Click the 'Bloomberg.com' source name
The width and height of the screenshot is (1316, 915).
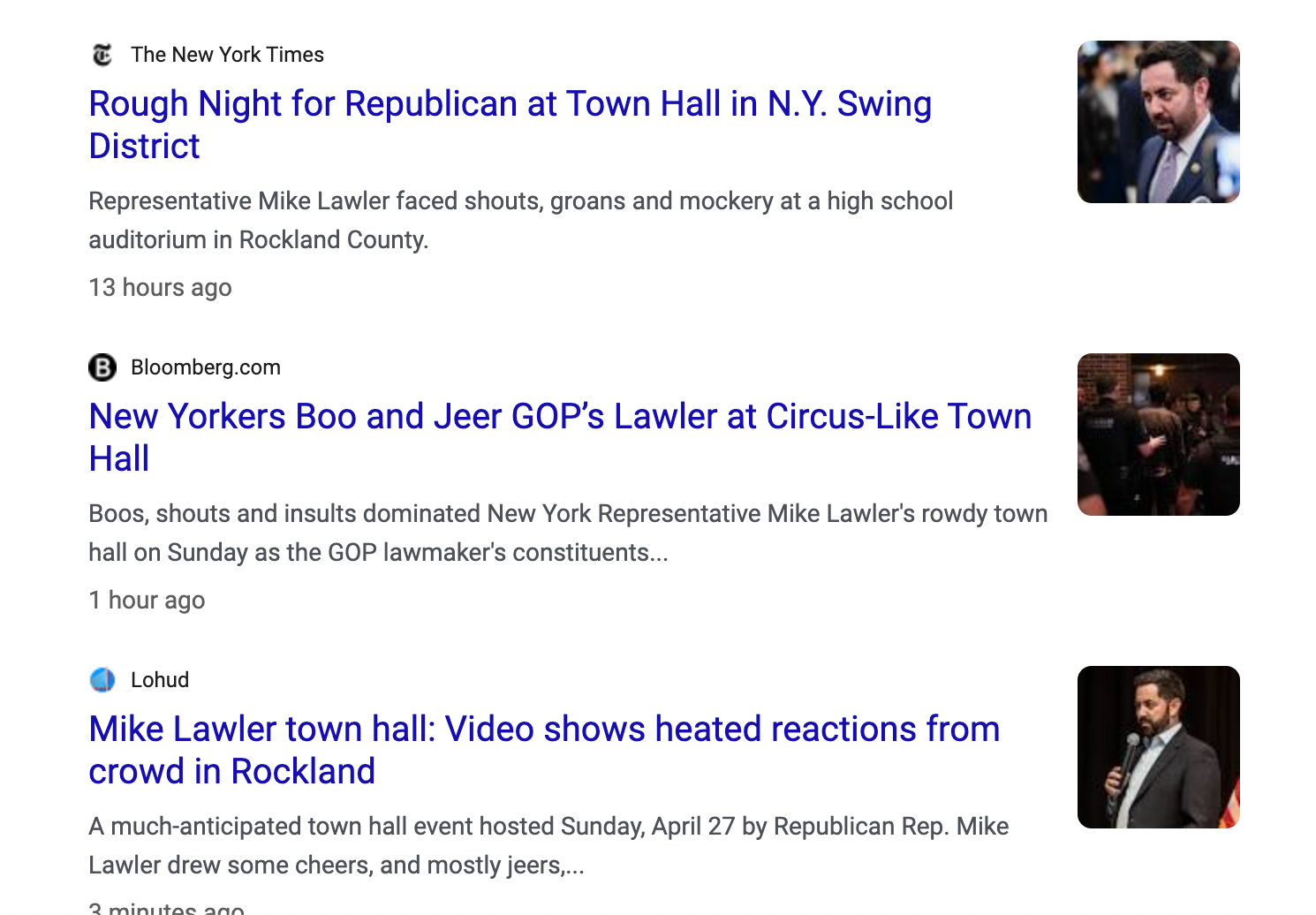[205, 367]
